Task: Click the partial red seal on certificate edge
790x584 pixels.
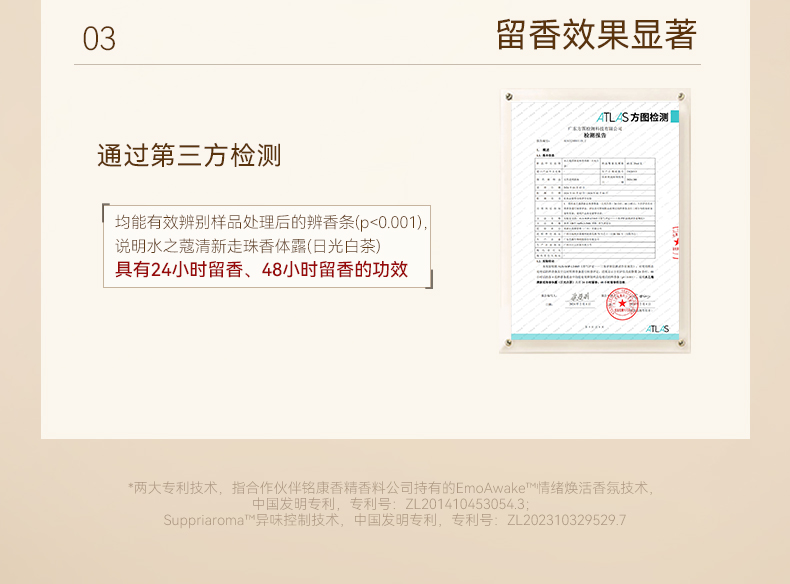Action: point(676,243)
